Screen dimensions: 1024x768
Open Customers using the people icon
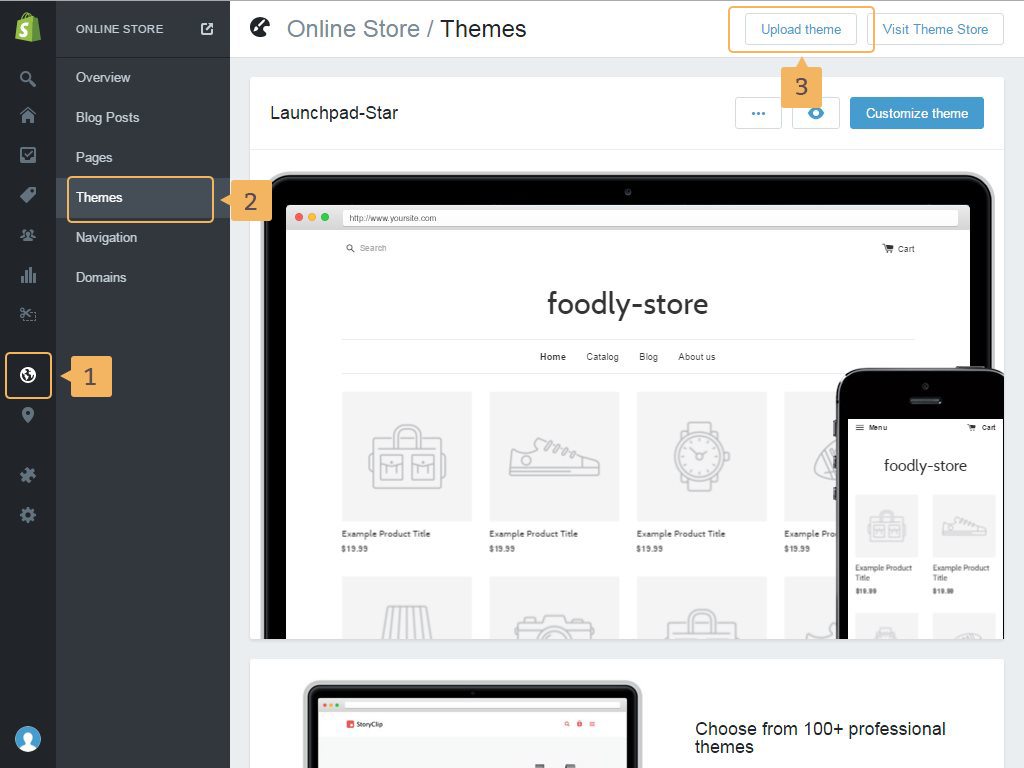click(x=28, y=235)
